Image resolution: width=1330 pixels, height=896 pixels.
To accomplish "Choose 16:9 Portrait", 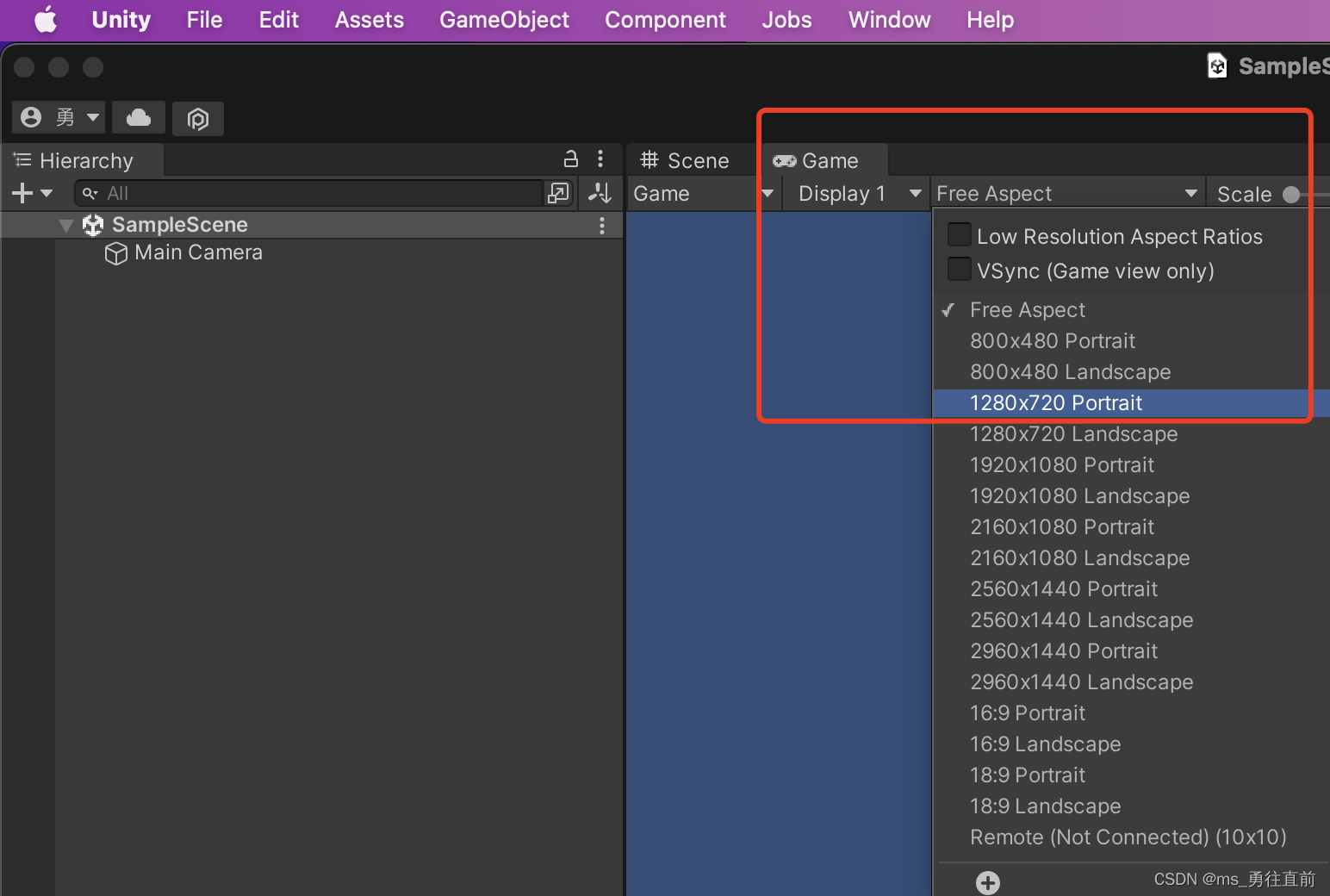I will click(1131, 712).
